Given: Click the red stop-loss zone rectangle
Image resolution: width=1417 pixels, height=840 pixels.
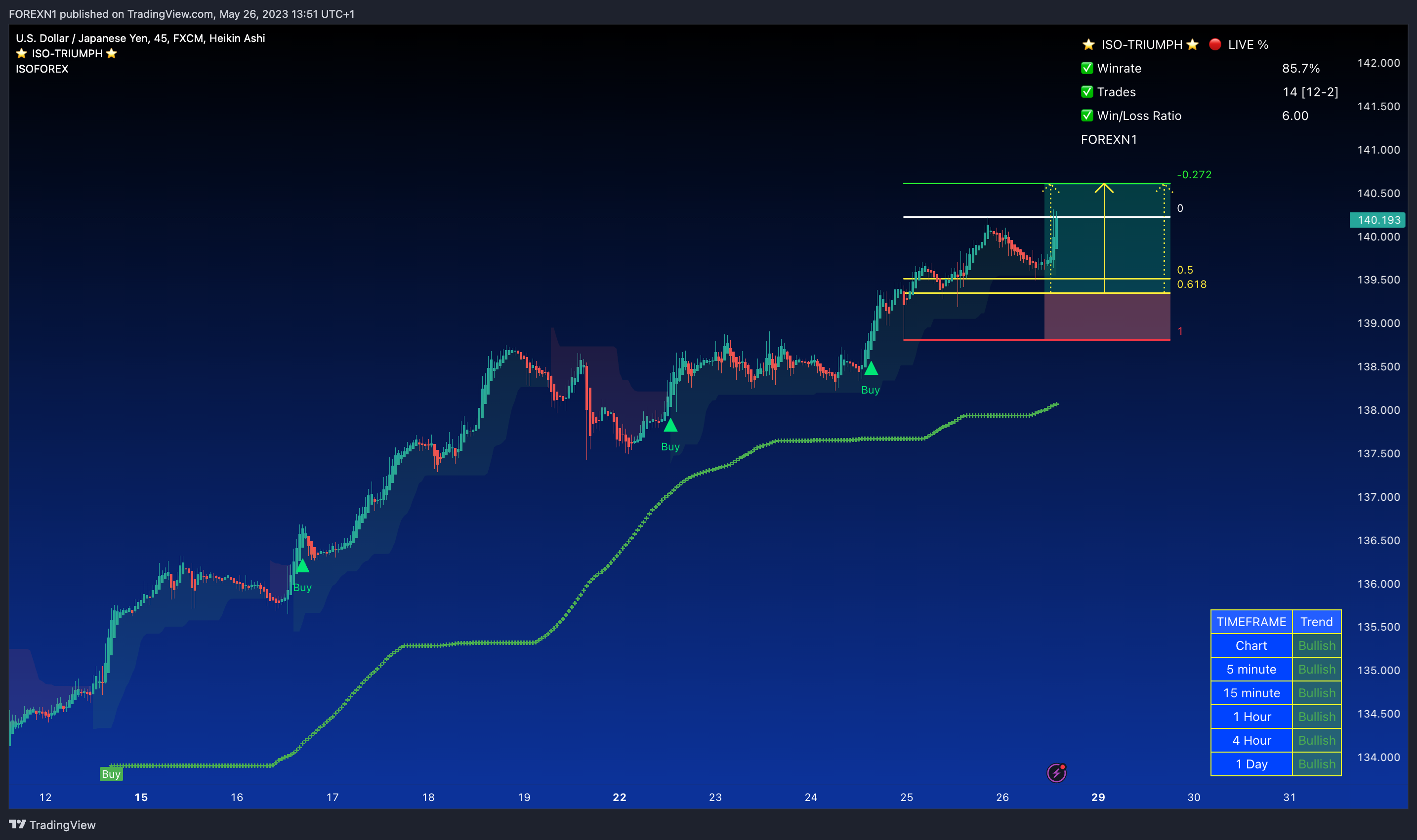Looking at the screenshot, I should pyautogui.click(x=1107, y=317).
